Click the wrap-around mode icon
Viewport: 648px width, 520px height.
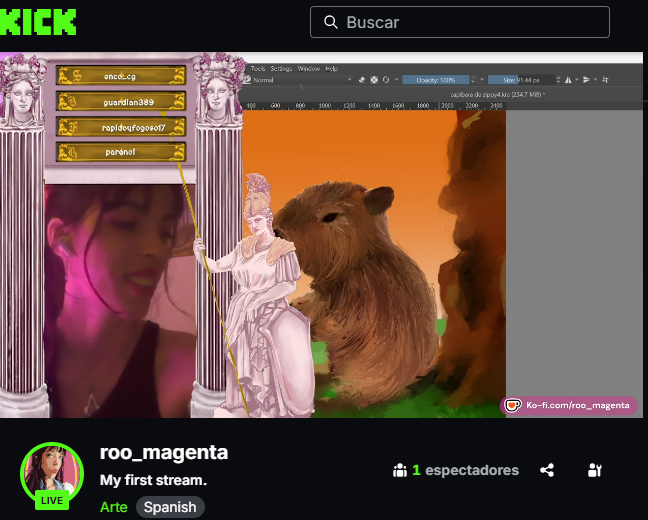pyautogui.click(x=605, y=80)
